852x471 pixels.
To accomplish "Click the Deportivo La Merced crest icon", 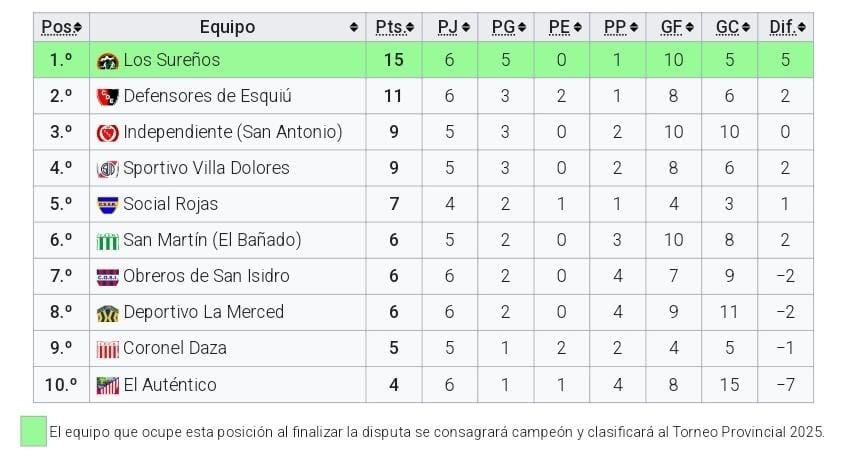I will click(x=107, y=313).
